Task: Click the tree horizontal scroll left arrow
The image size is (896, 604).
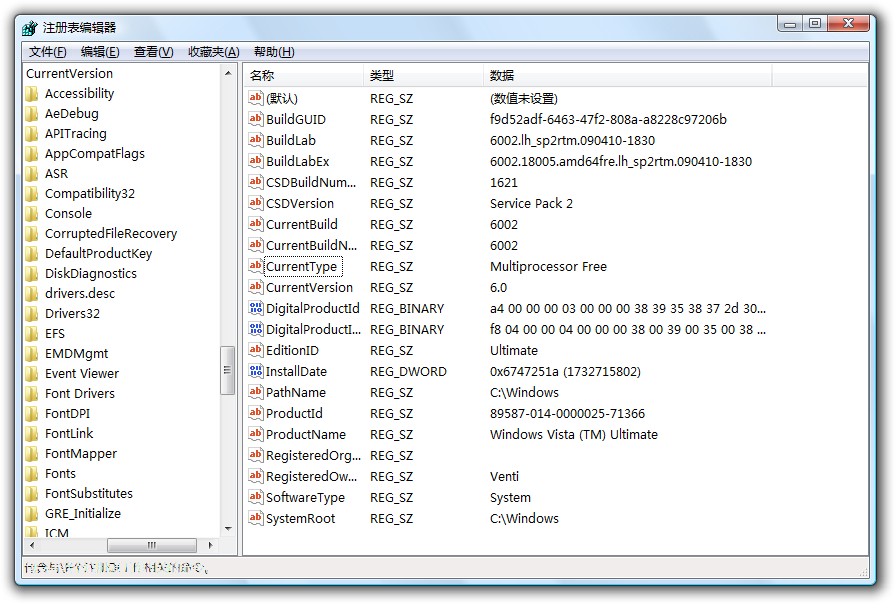Action: (x=32, y=545)
